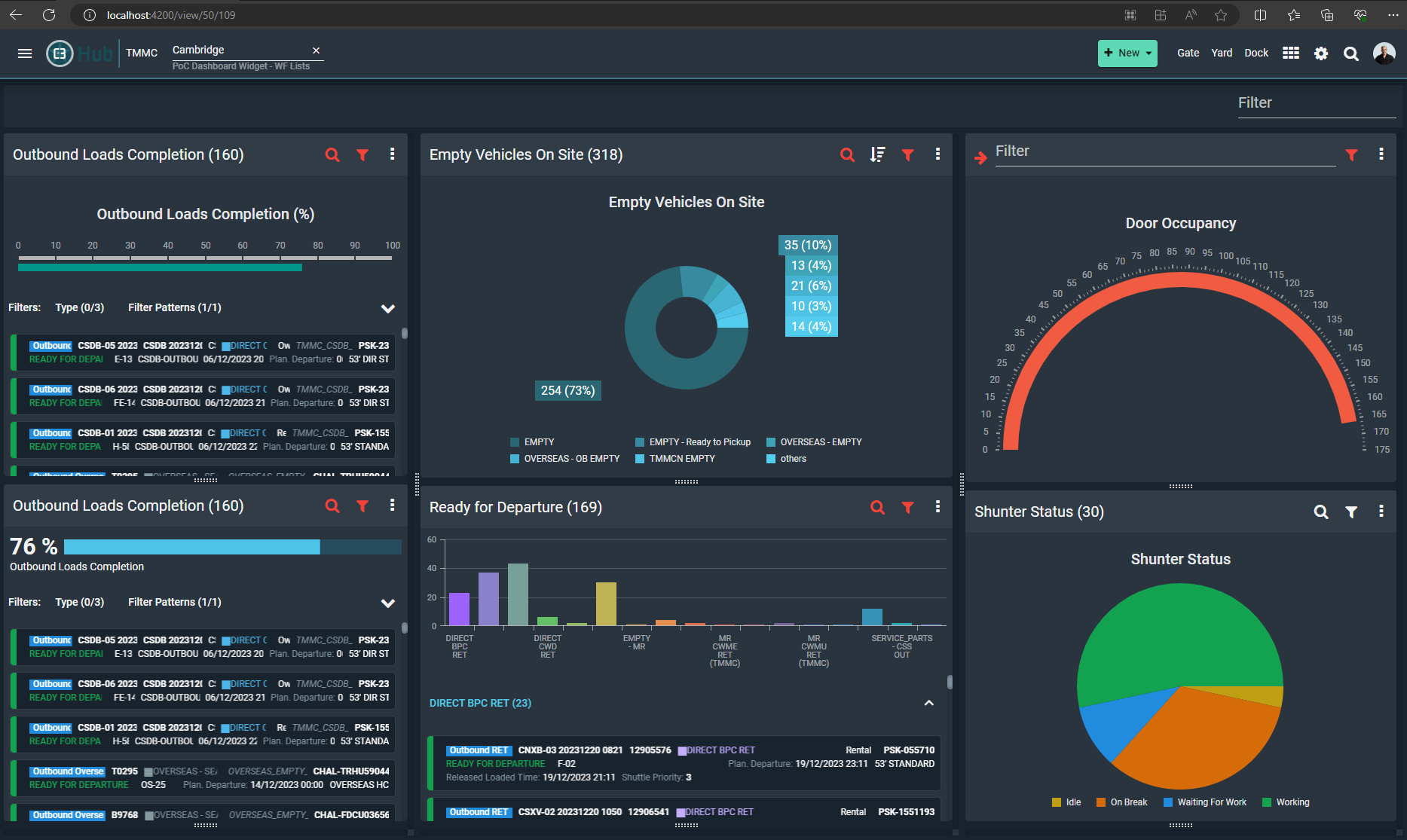The height and width of the screenshot is (840, 1407).
Task: Expand filters in top Outbound Loads widget
Action: coord(387,308)
